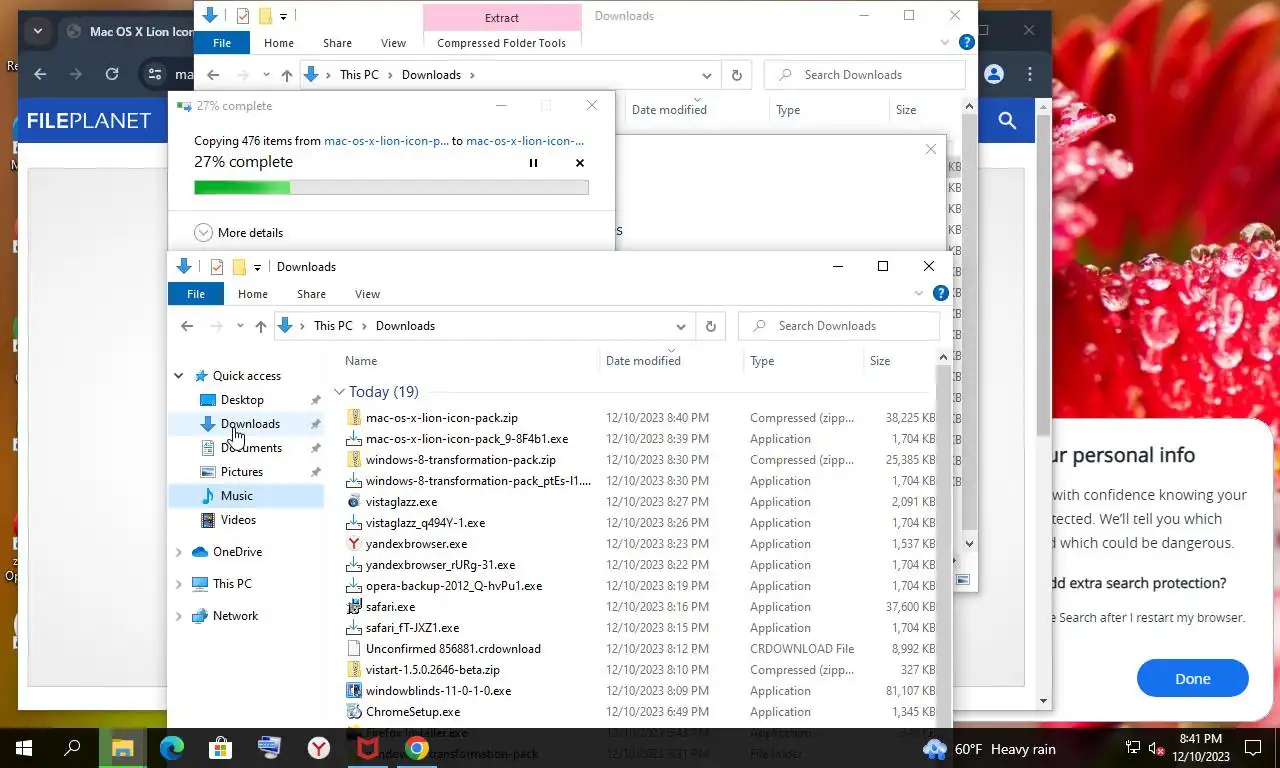Select windows-8-transformation-pack.zip file
1280x768 pixels.
coord(460,460)
